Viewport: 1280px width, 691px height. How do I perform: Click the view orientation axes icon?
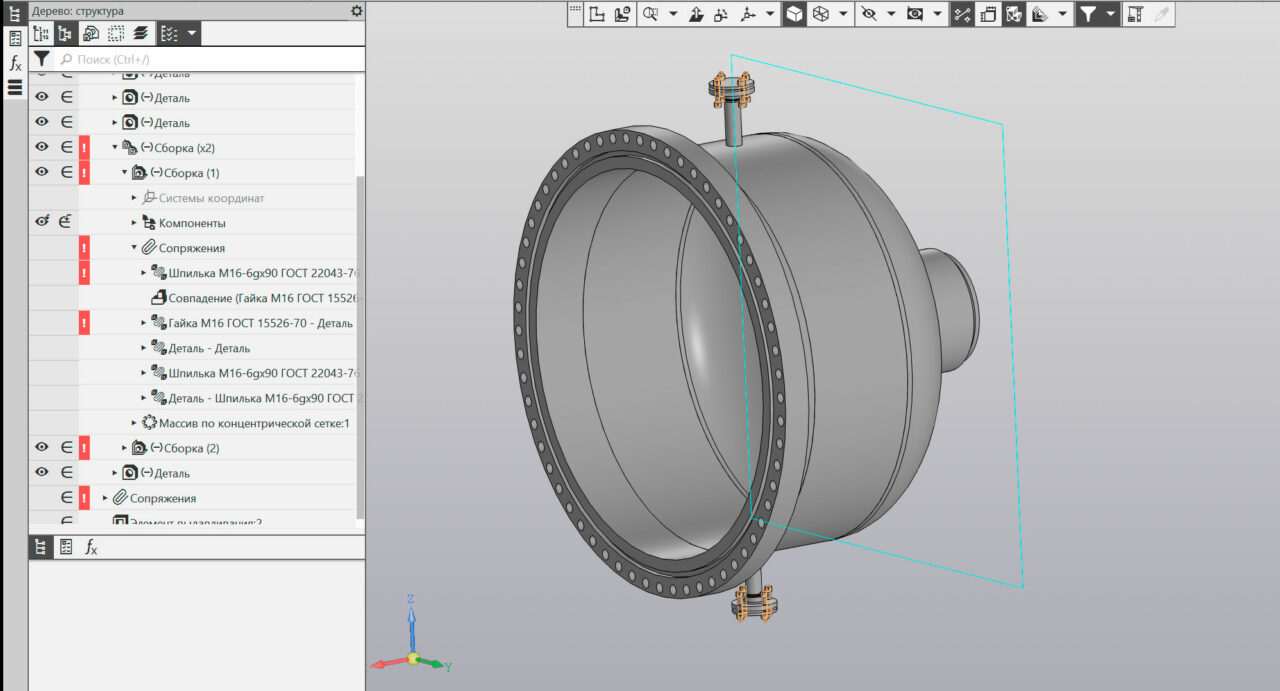pos(747,14)
